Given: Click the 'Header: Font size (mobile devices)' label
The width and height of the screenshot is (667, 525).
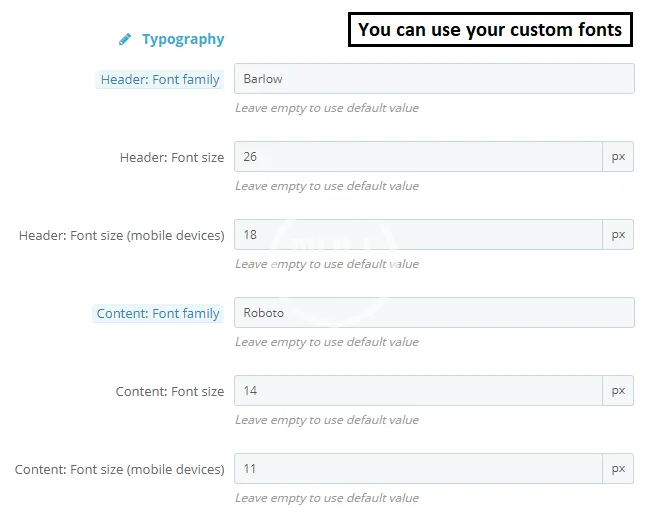Looking at the screenshot, I should click(121, 236).
